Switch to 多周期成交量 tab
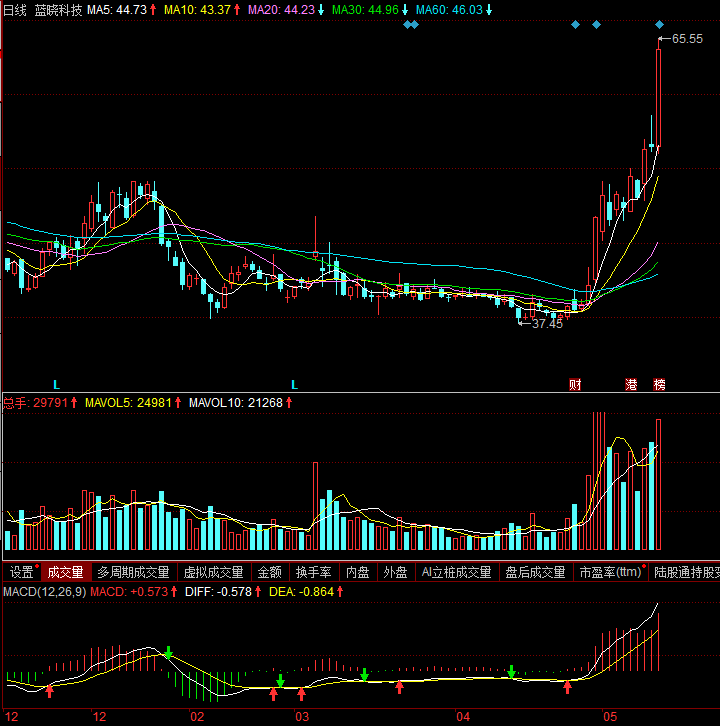This screenshot has height=726, width=720. tap(133, 573)
